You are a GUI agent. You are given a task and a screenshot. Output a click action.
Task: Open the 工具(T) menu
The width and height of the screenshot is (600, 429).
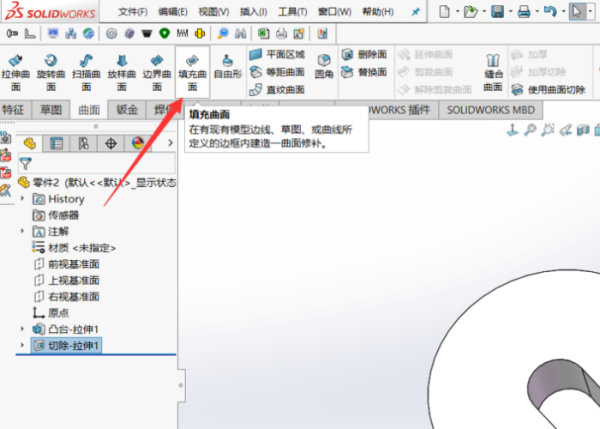coord(293,12)
